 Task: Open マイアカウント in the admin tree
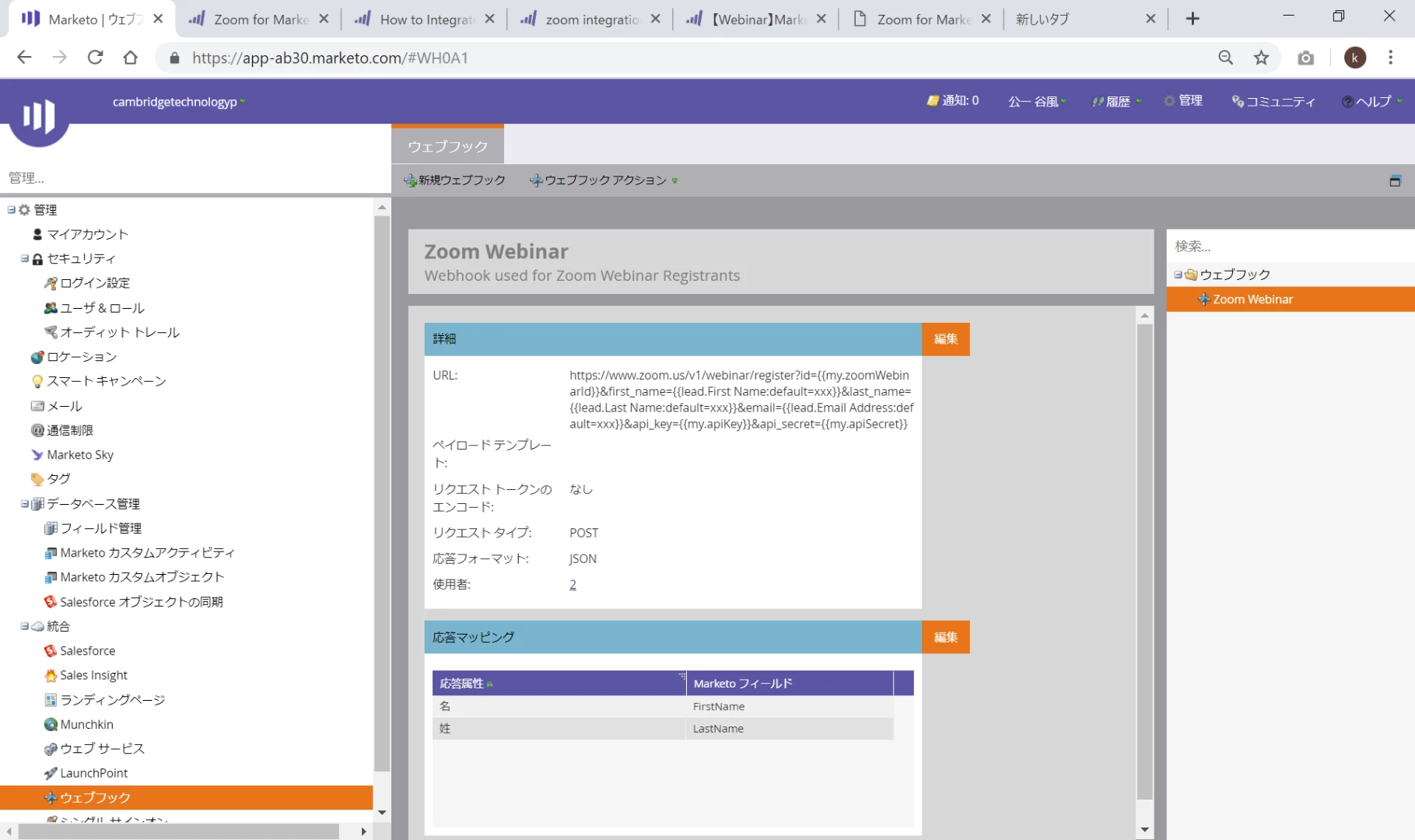[x=86, y=234]
